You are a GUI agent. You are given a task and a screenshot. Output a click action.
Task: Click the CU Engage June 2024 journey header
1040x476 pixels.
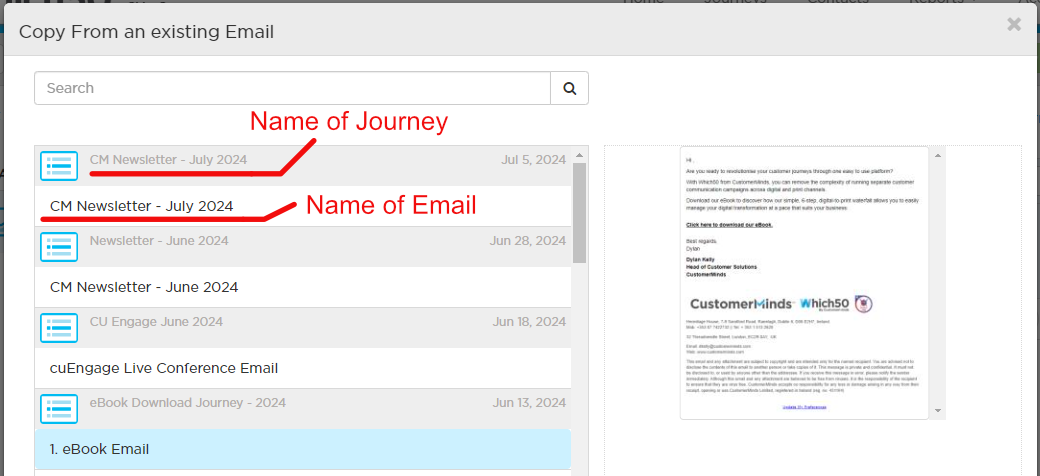coord(303,327)
